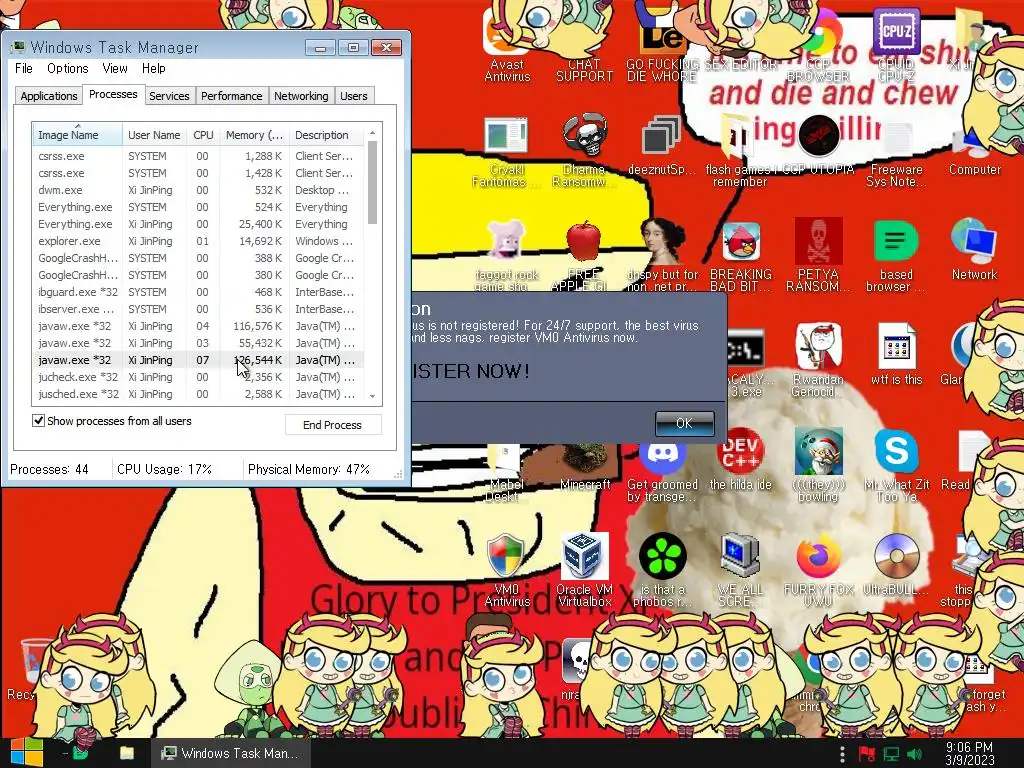Open the Rwandan Genocid desktop icon
Screen dimensions: 1024x768
coord(818,359)
